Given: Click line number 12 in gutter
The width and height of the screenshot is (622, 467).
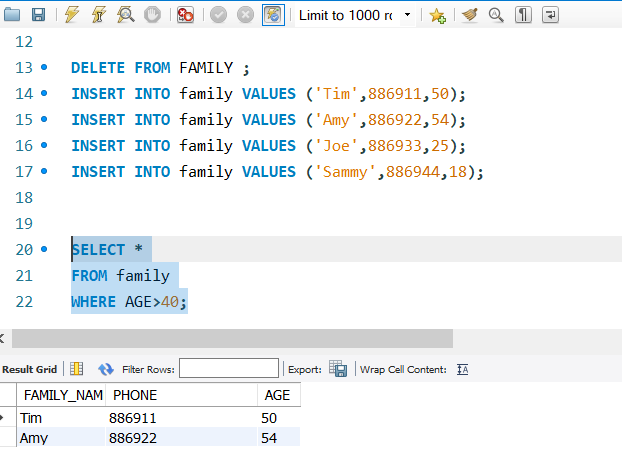Looking at the screenshot, I should [x=24, y=42].
